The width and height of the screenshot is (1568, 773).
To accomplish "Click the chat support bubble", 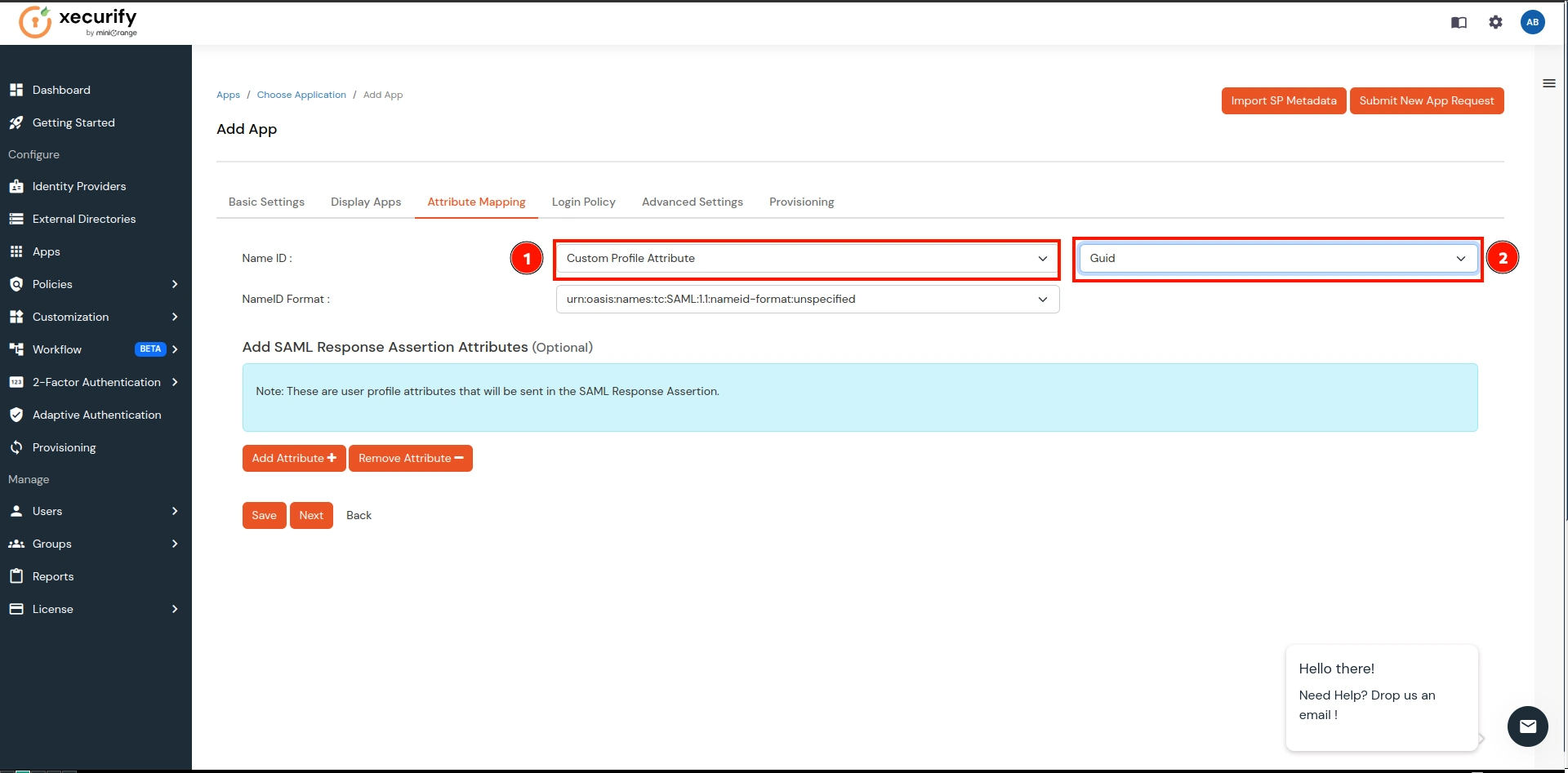I will (x=1527, y=726).
